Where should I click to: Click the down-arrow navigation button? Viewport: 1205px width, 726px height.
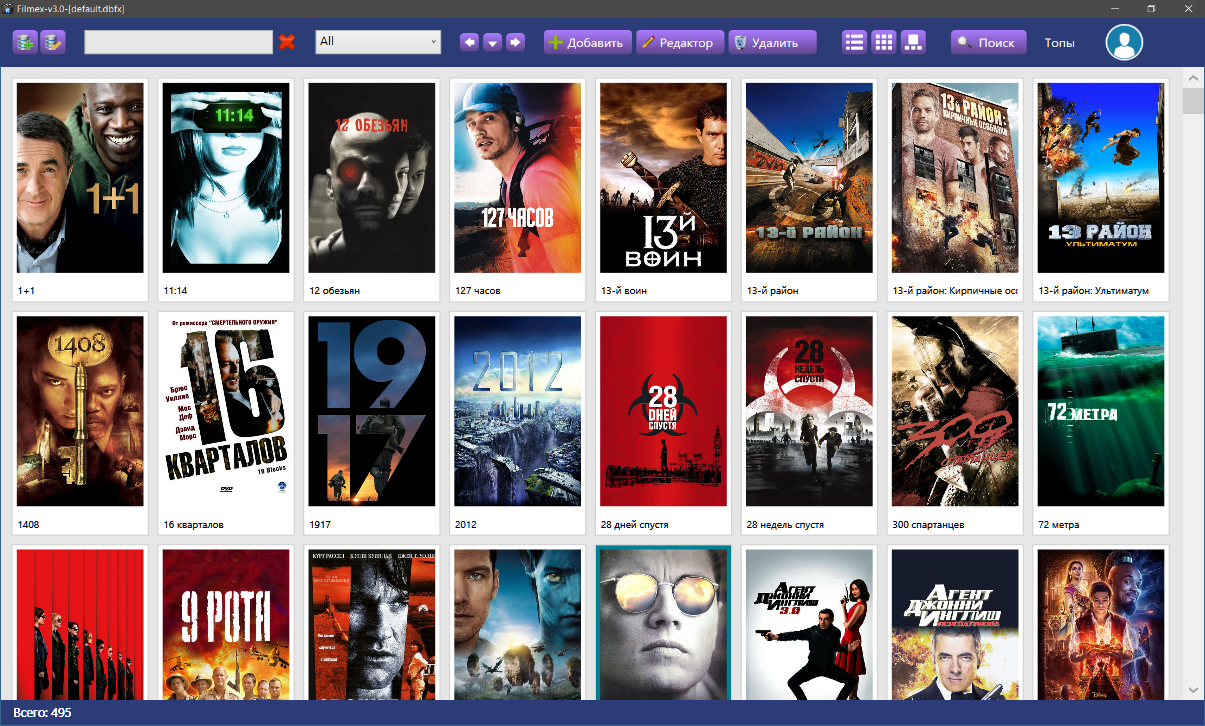492,42
